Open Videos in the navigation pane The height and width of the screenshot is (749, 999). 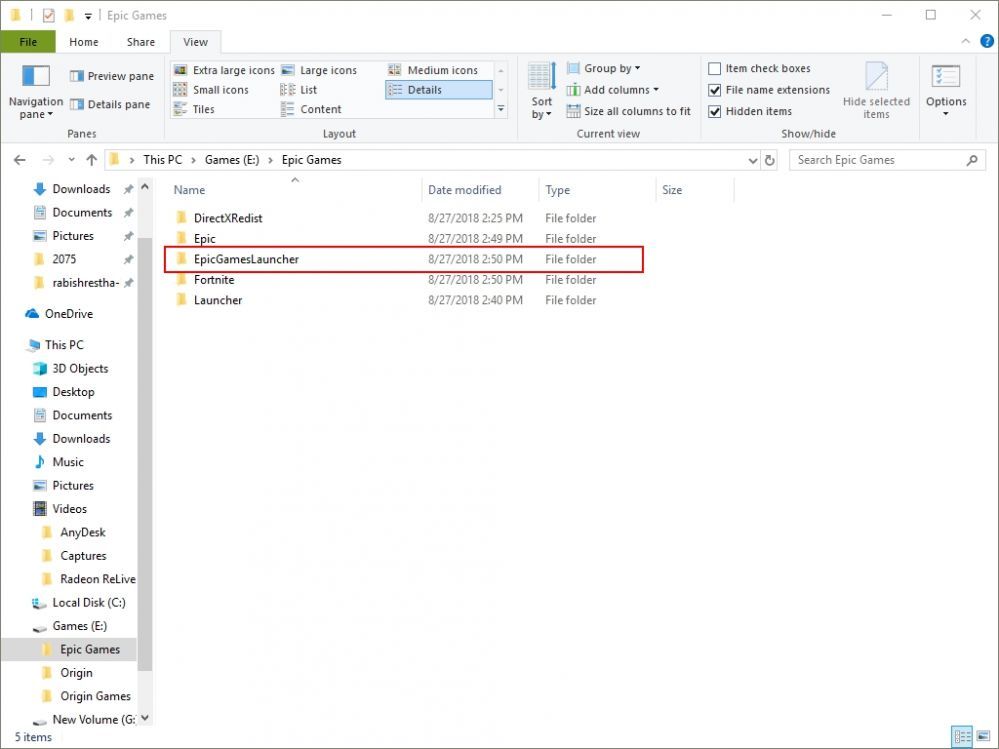coord(69,509)
